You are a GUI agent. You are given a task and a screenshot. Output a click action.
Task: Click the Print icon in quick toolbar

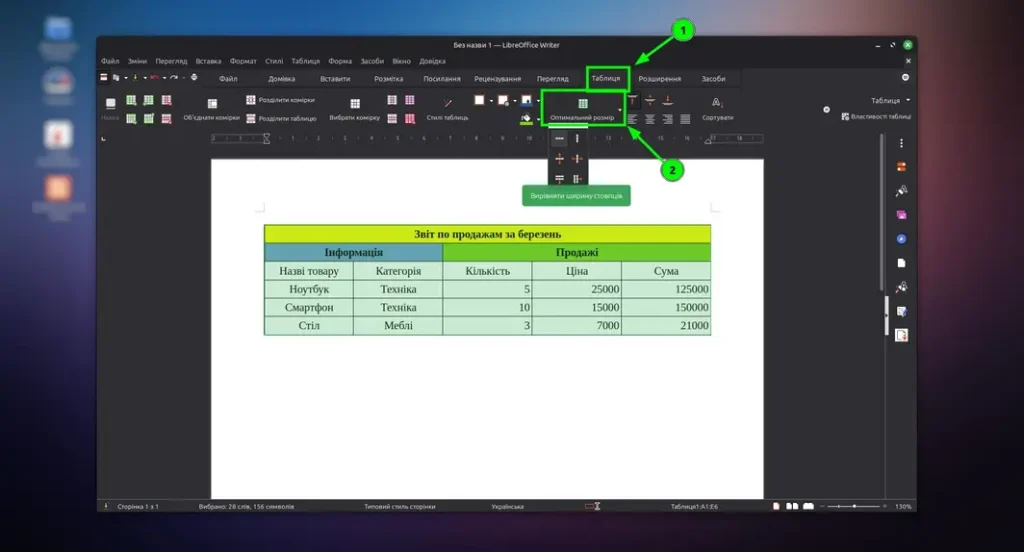[x=194, y=77]
